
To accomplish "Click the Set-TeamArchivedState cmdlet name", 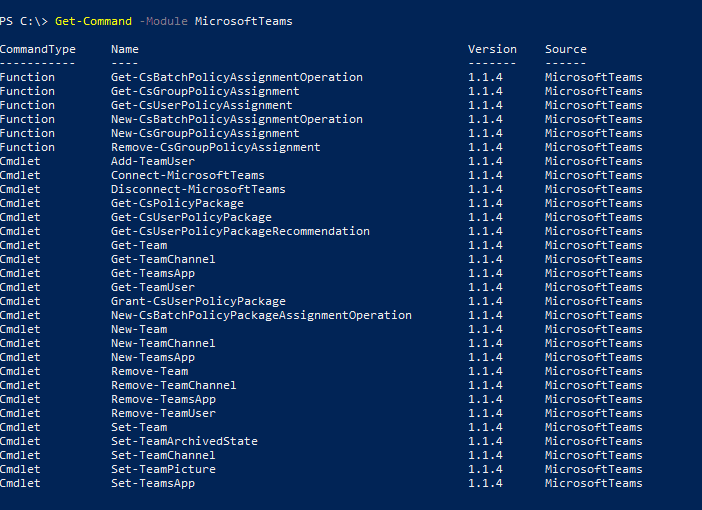I will click(184, 441).
